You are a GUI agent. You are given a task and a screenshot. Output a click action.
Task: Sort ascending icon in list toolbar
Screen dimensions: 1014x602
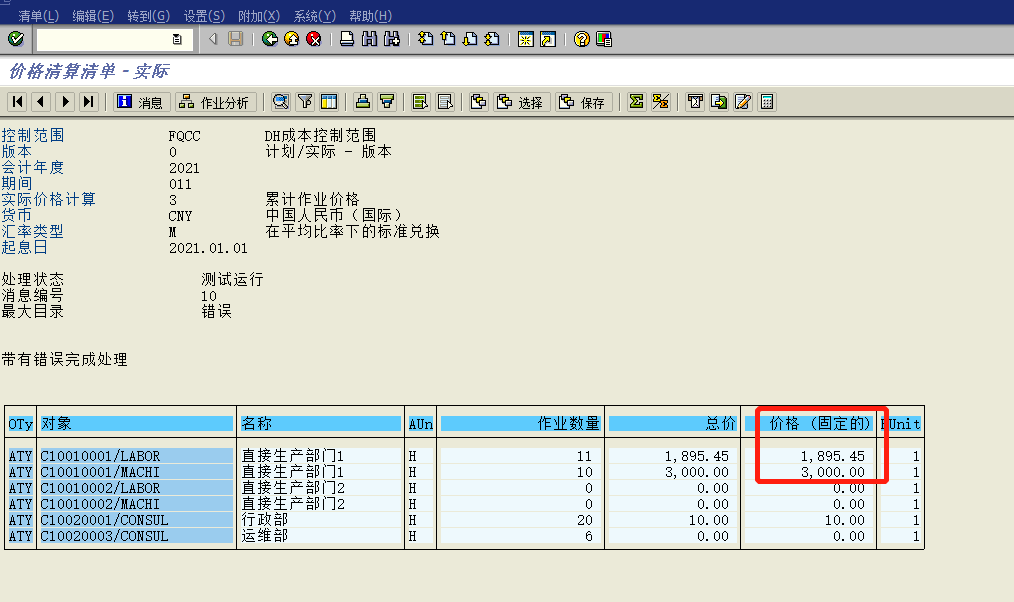[363, 102]
